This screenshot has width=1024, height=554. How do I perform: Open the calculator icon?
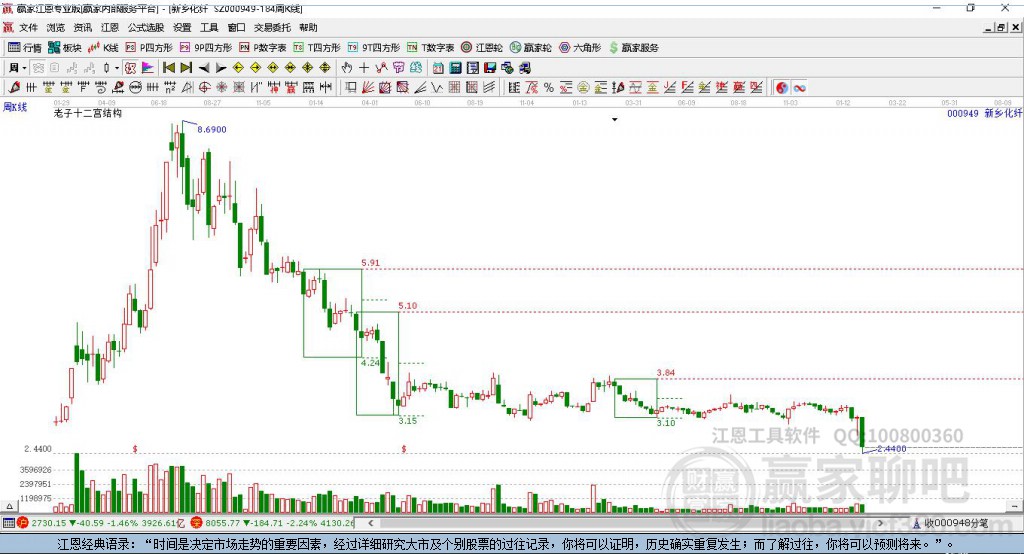(455, 68)
